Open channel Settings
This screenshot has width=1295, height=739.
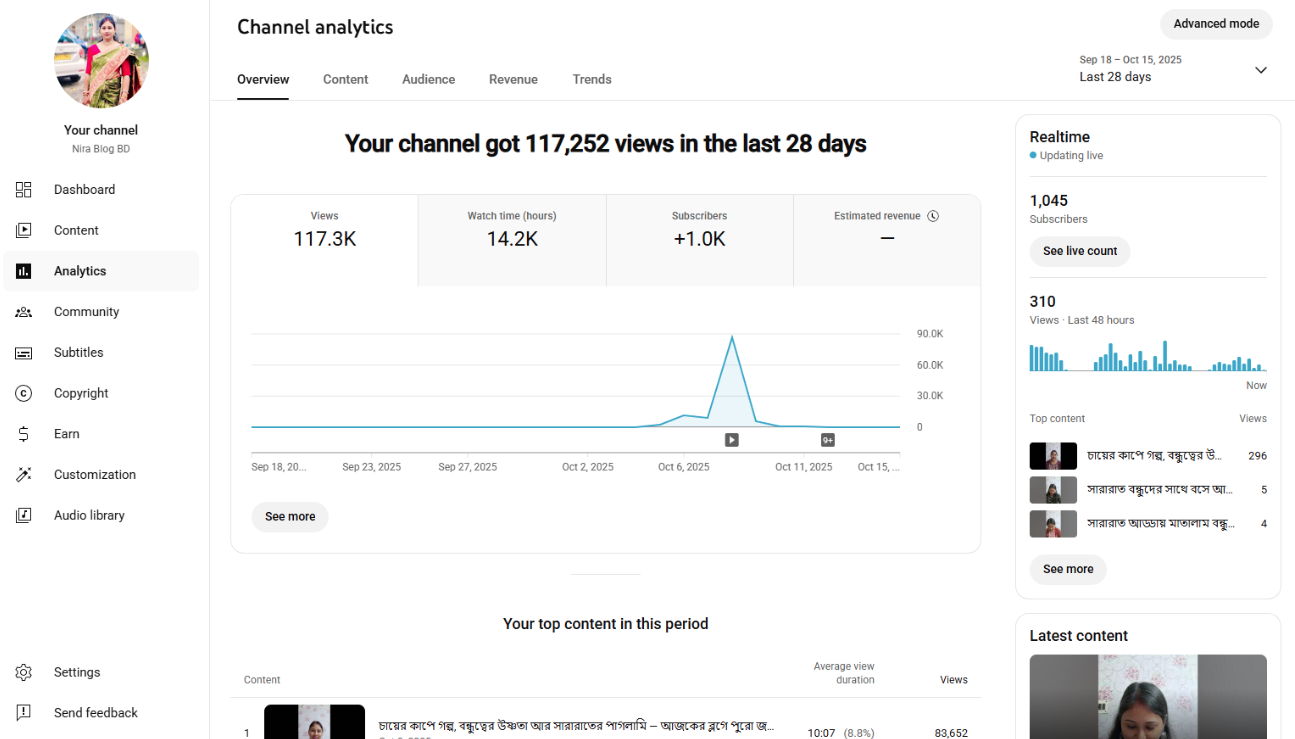[x=77, y=671]
